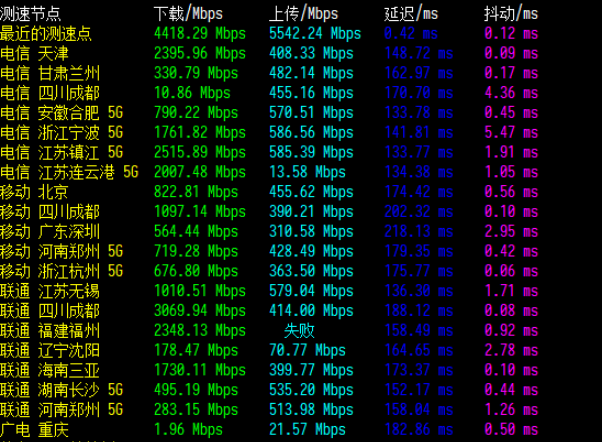602x442 pixels.
Task: Click the 上传/Mbps column header
Action: (x=304, y=14)
